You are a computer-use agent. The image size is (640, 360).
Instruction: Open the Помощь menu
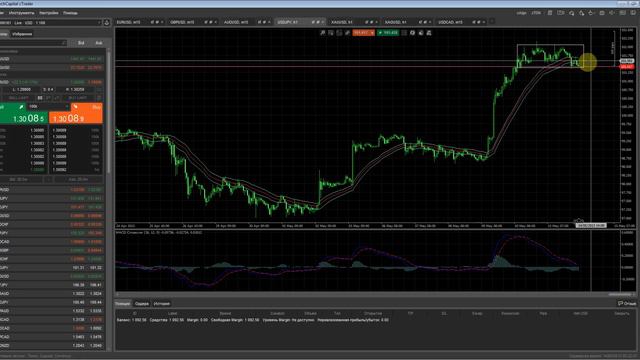tap(70, 13)
